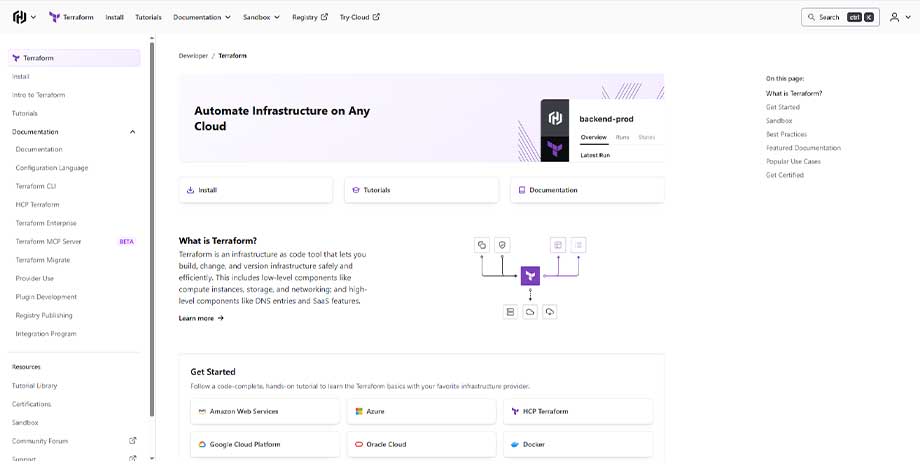Screen dimensions: 920x474
Task: Jump to Get Certified on this page
Action: coord(784,175)
